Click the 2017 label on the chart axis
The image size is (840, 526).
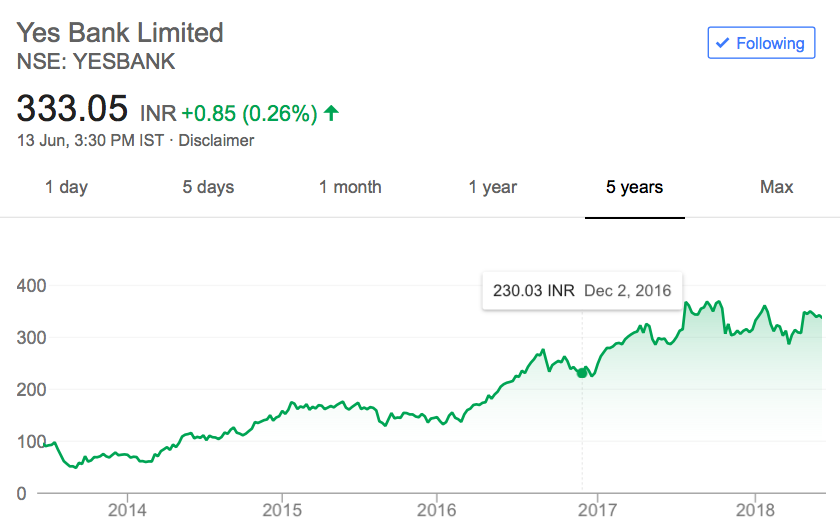(x=597, y=508)
